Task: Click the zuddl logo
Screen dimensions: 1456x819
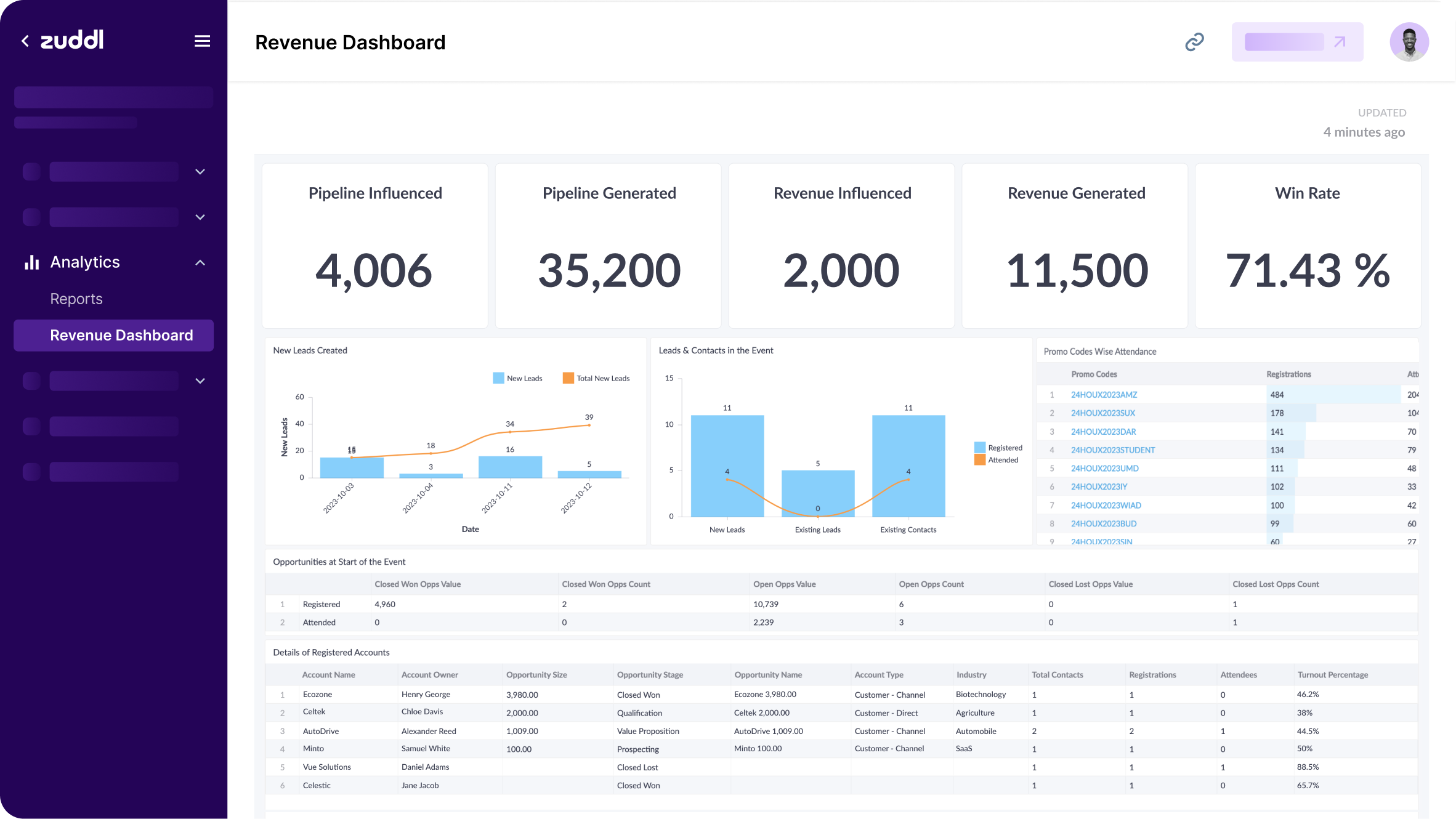Action: point(73,39)
